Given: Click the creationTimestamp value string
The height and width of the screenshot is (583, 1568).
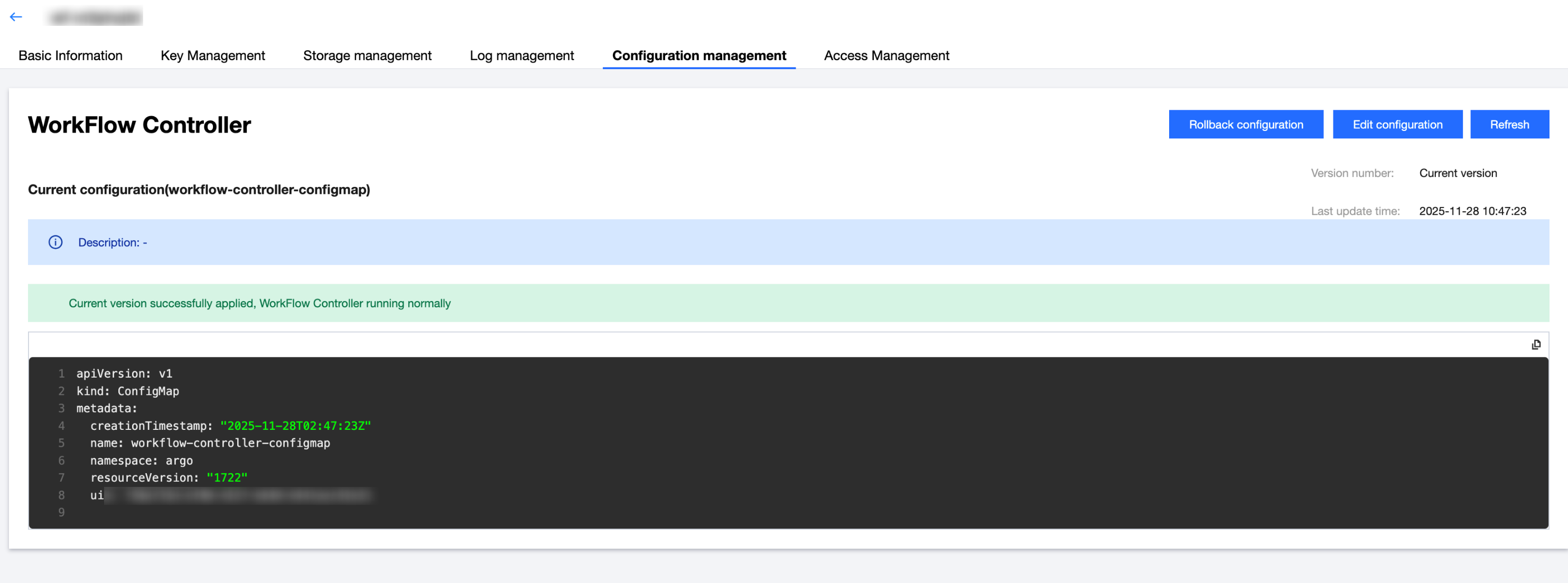Looking at the screenshot, I should coord(295,426).
